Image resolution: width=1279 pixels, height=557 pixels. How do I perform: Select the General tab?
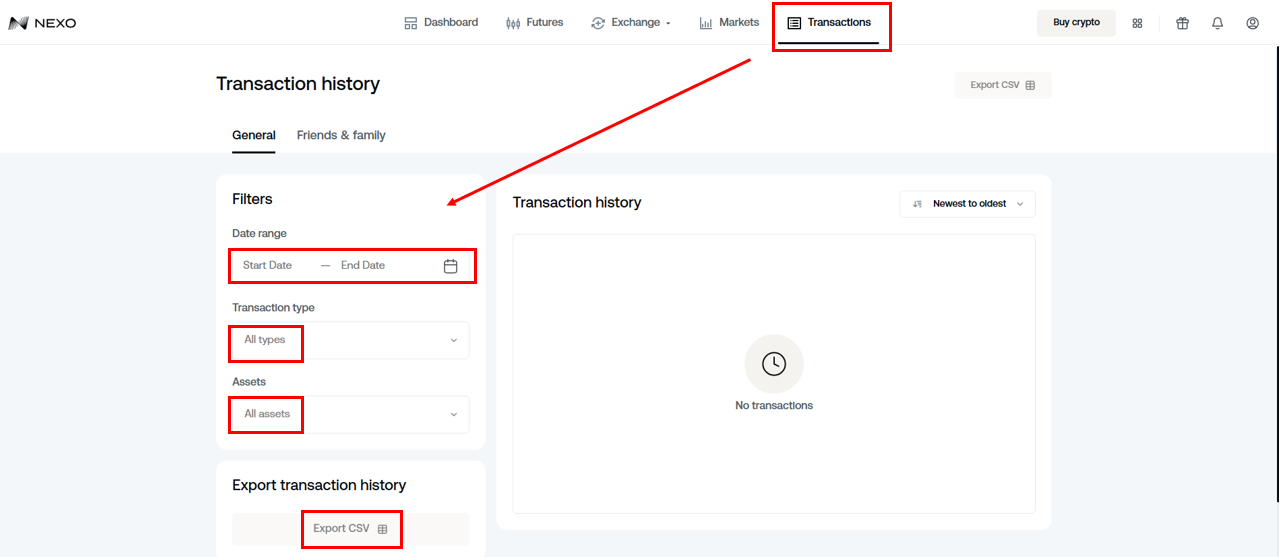254,135
